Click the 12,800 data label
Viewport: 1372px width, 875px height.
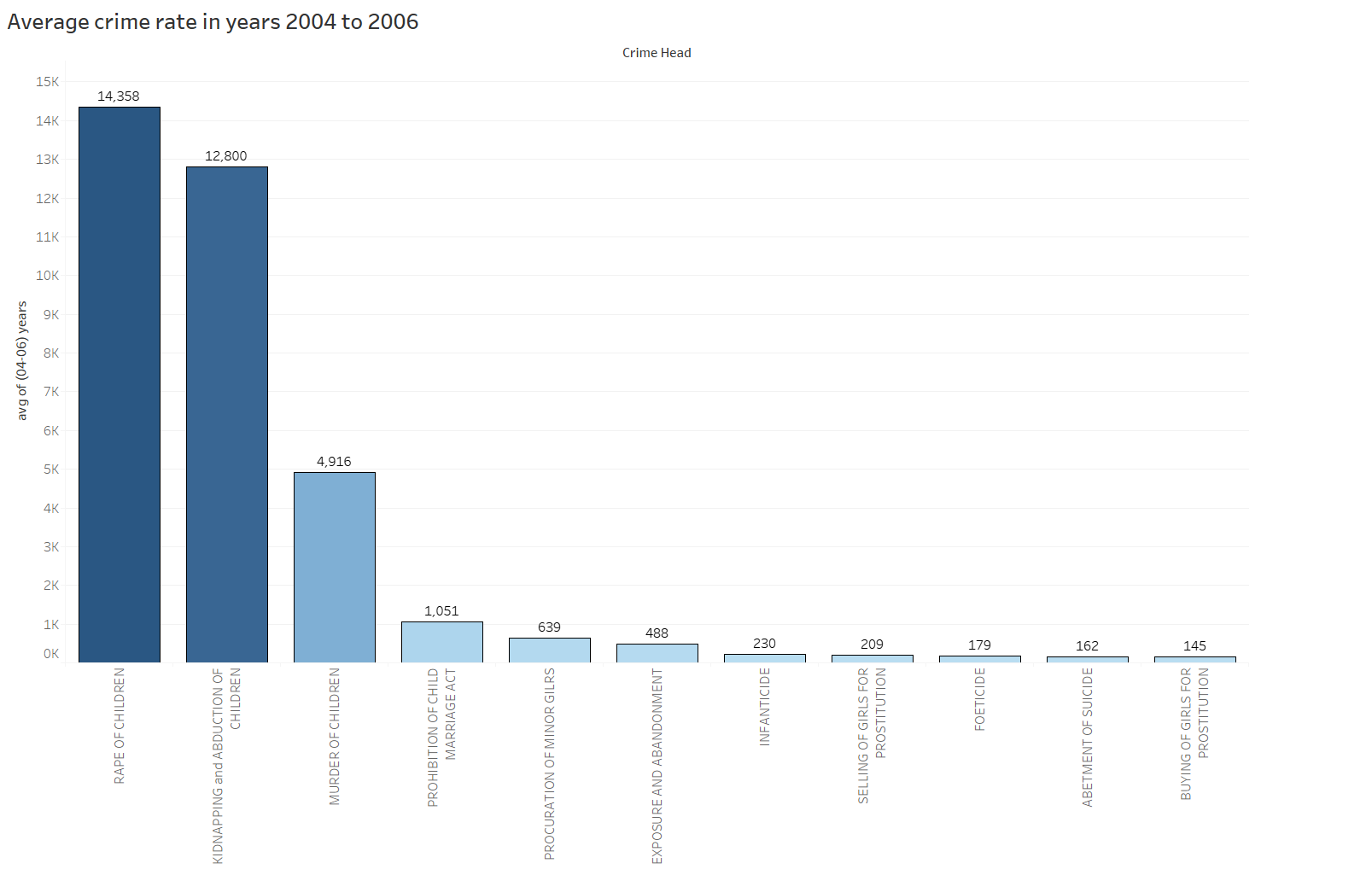point(226,156)
